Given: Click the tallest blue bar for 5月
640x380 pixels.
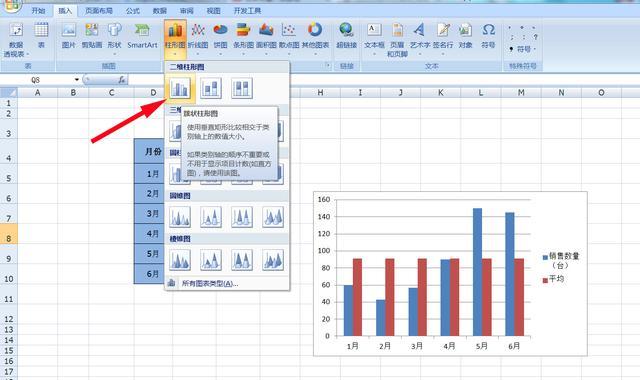Looking at the screenshot, I should point(477,272).
